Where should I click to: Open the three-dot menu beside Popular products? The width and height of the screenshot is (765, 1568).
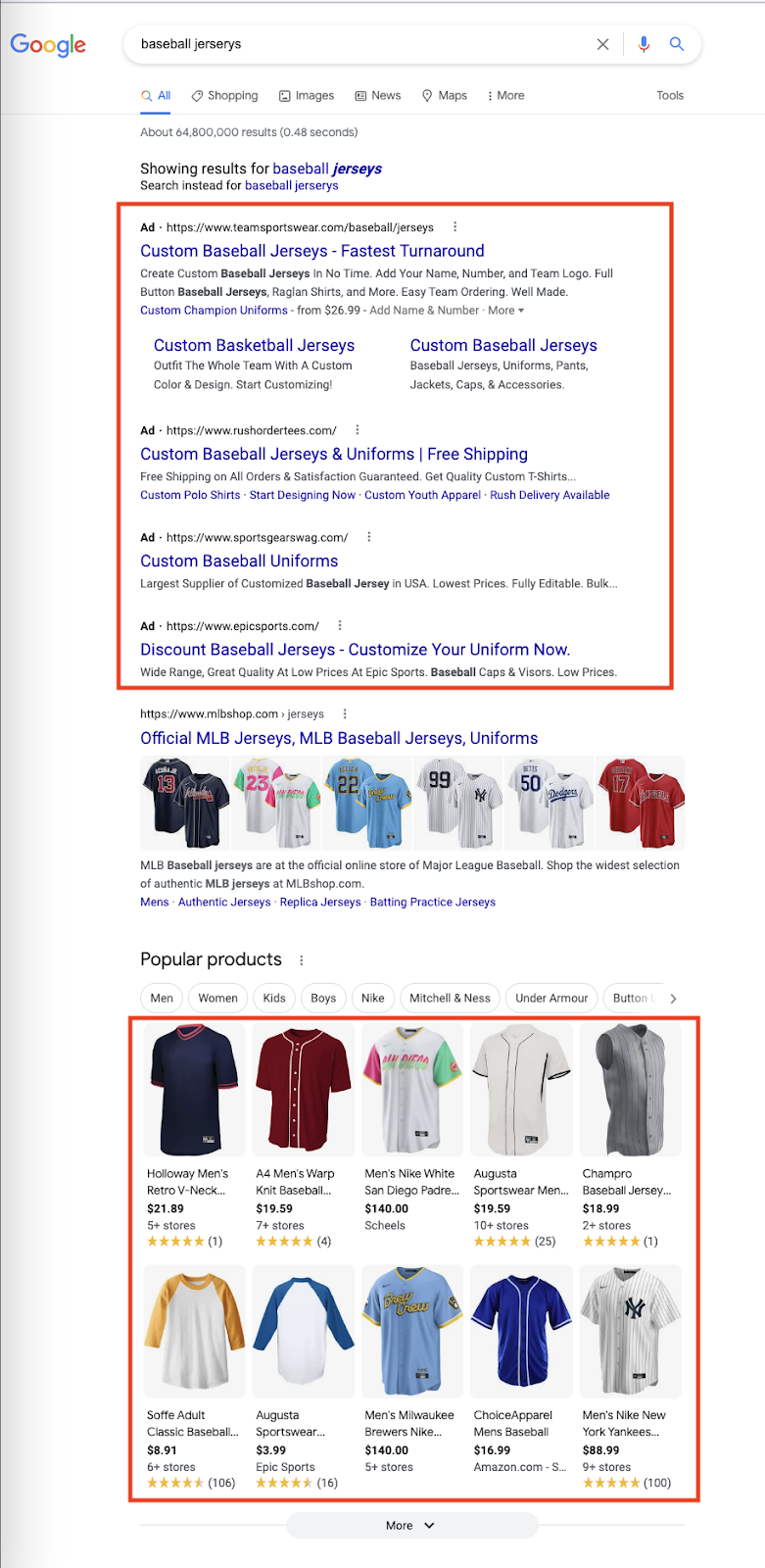coord(302,960)
